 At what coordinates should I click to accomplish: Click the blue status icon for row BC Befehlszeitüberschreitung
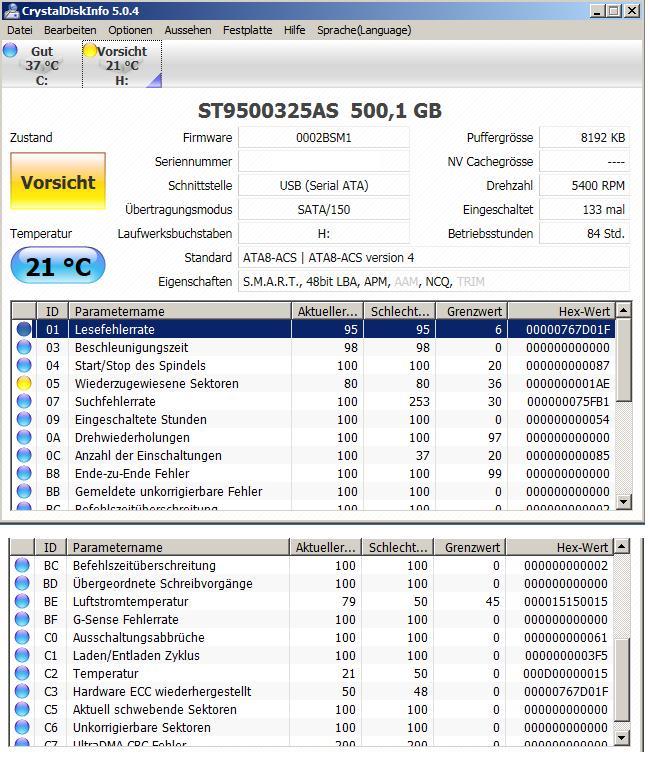(x=22, y=565)
